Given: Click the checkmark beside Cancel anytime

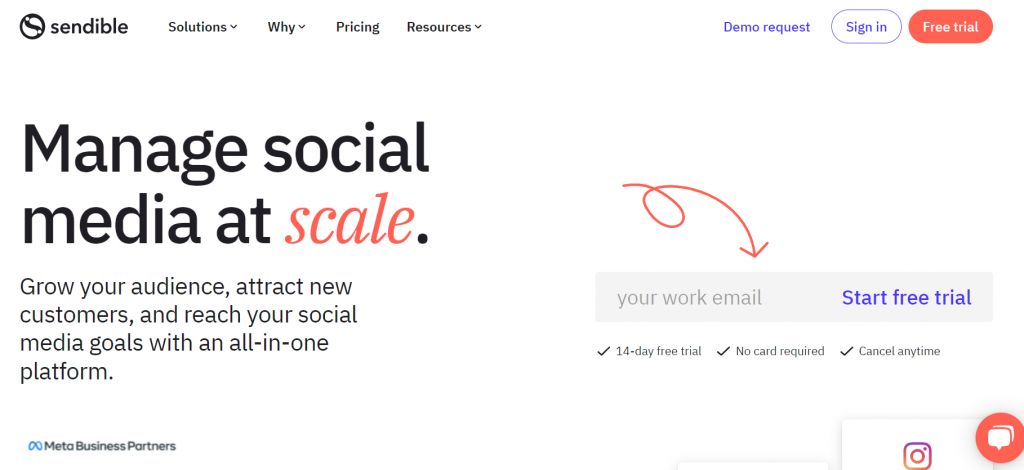Looking at the screenshot, I should click(846, 351).
